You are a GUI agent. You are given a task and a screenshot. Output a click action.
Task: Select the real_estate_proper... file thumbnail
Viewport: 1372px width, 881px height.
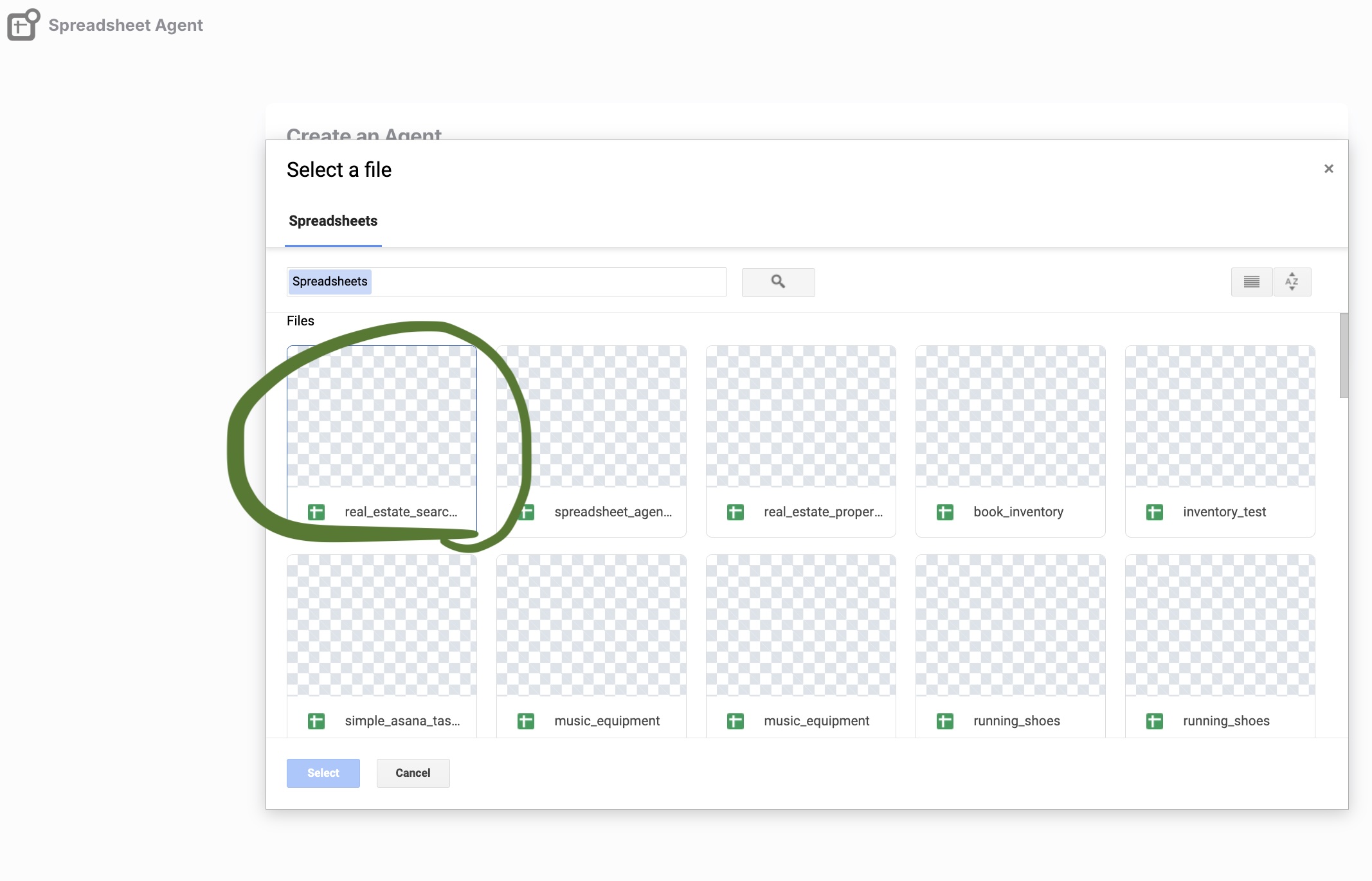point(801,417)
